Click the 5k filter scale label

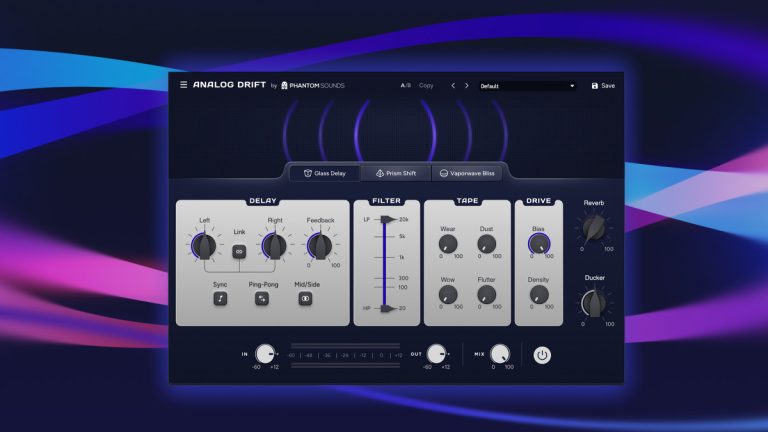[402, 237]
